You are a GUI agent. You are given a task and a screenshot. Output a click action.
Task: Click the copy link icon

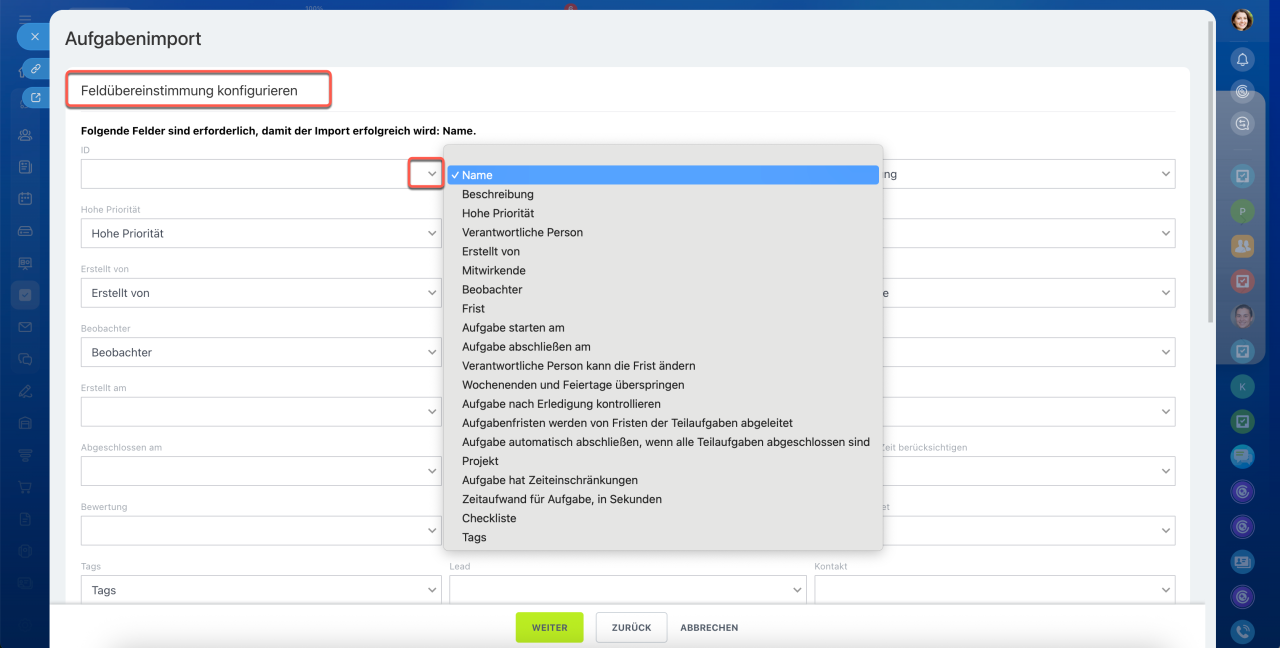tap(35, 69)
